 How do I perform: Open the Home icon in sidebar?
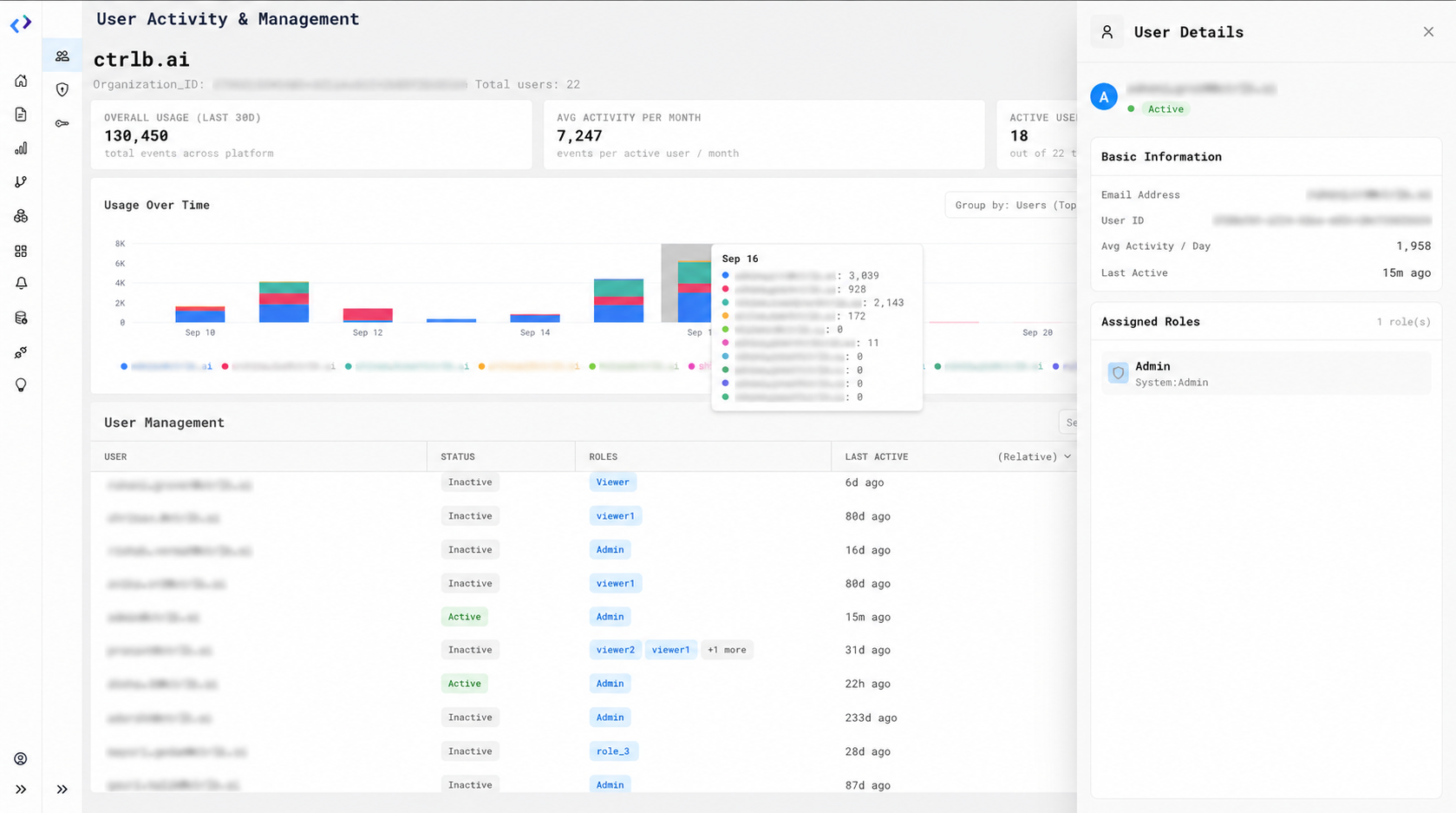[x=21, y=81]
